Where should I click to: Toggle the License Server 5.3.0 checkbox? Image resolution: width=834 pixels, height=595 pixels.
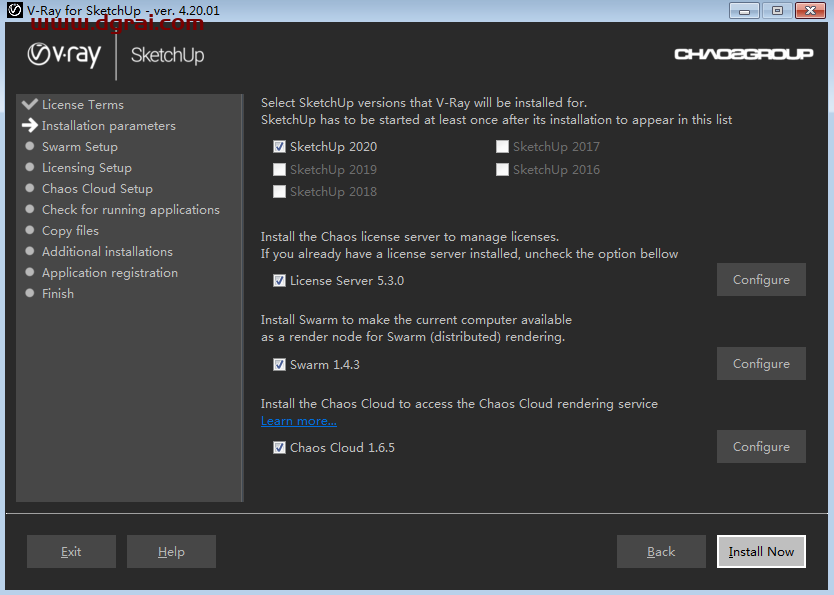coord(280,281)
